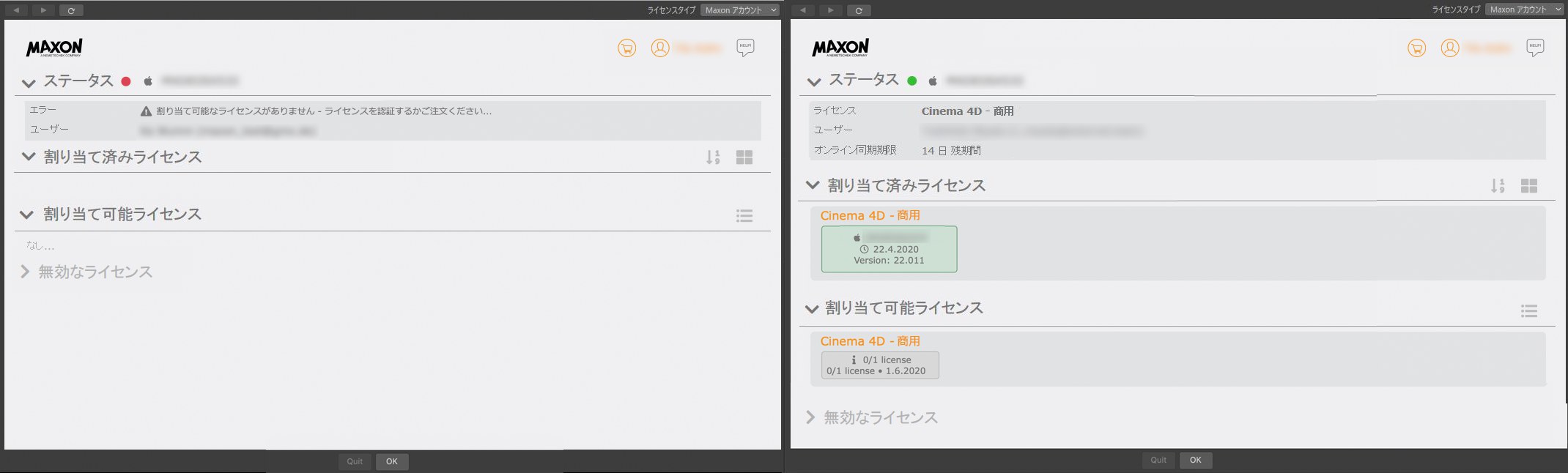Collapse 割り当て可能ライセンス section in left window
Image resolution: width=1568 pixels, height=473 pixels.
click(x=27, y=215)
